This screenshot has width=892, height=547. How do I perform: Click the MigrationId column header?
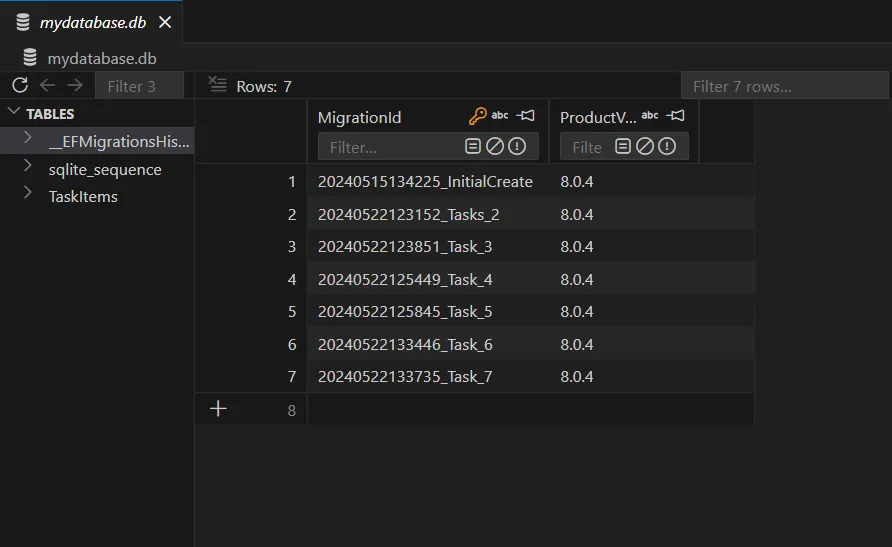click(x=360, y=117)
